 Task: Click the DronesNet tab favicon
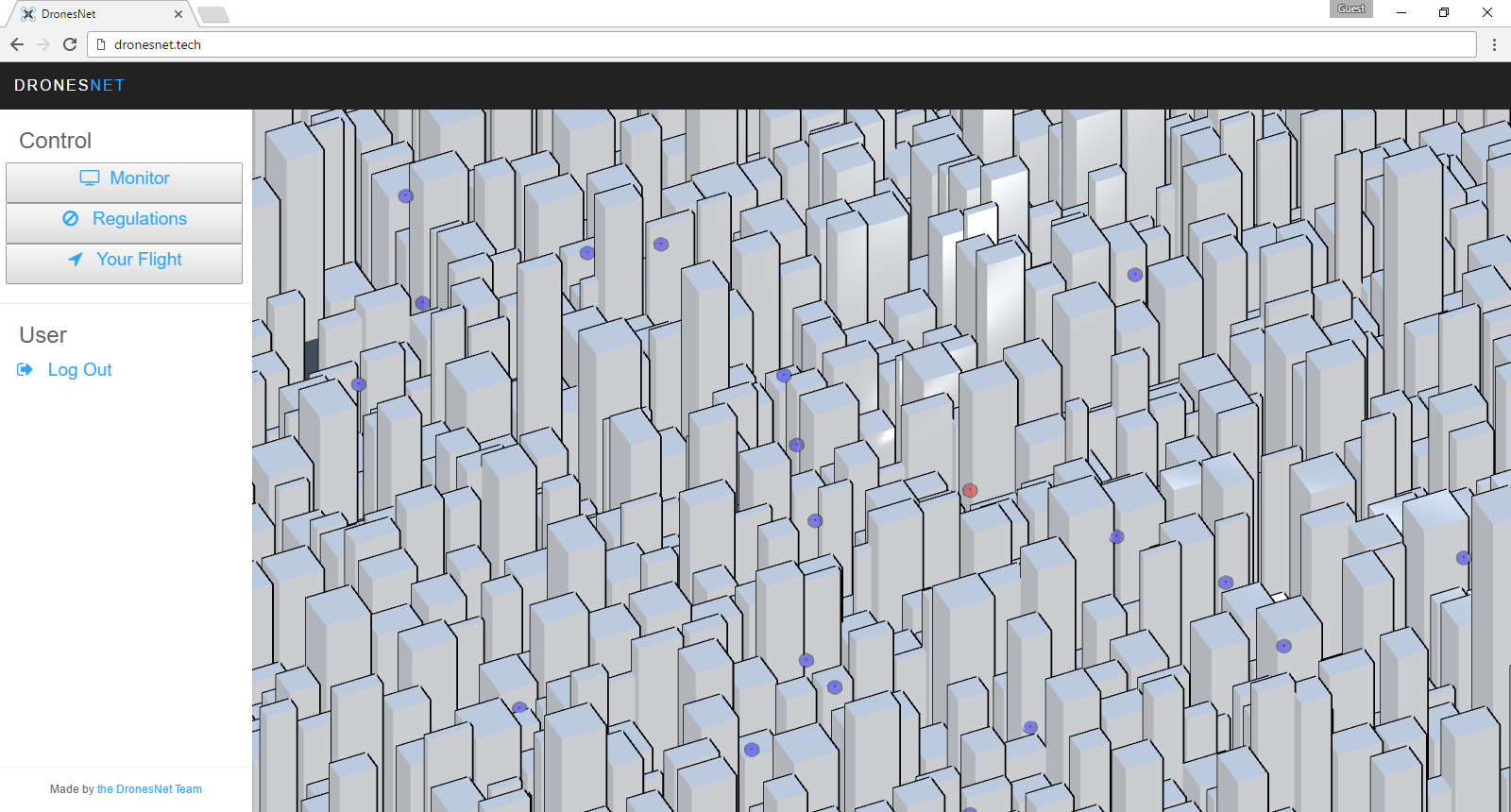point(28,14)
